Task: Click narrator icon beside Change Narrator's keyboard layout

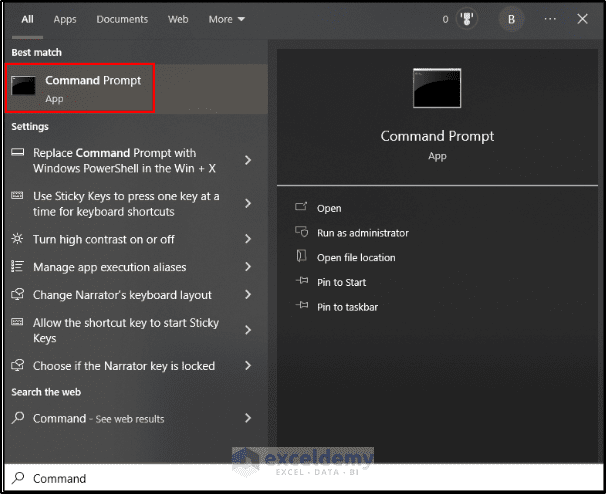Action: coord(17,294)
